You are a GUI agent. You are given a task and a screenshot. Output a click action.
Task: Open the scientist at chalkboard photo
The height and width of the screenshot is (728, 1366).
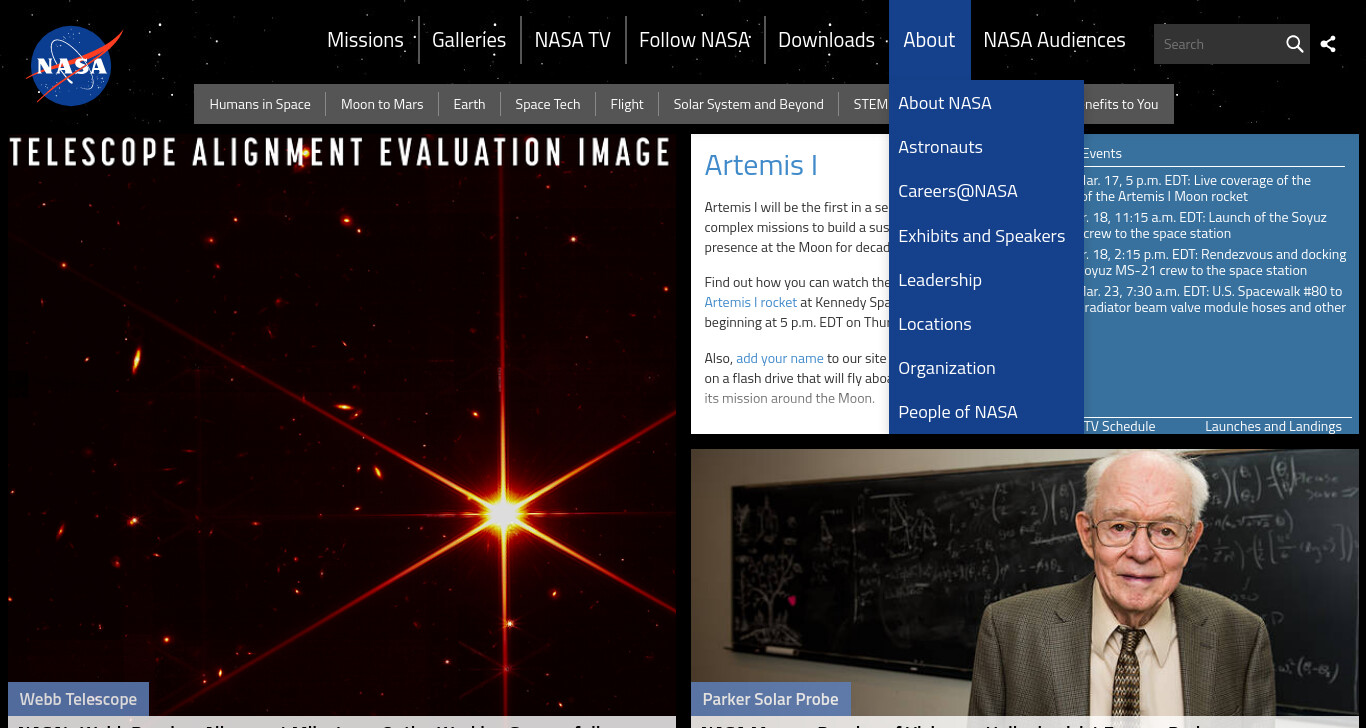1025,565
